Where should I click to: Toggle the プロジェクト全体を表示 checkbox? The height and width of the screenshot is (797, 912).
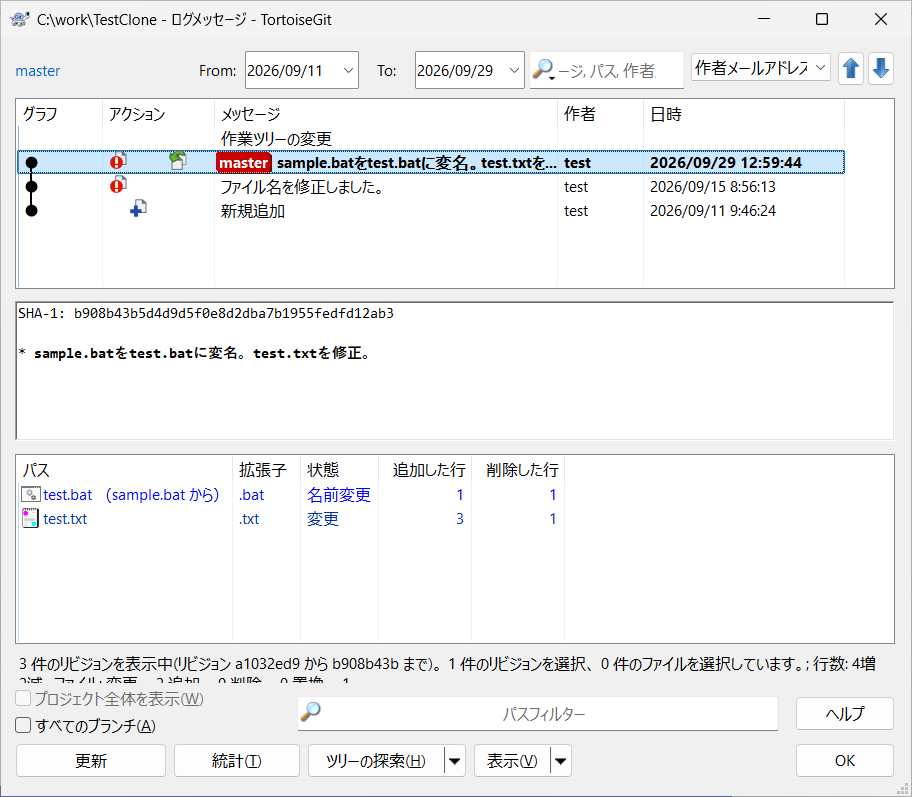[23, 698]
